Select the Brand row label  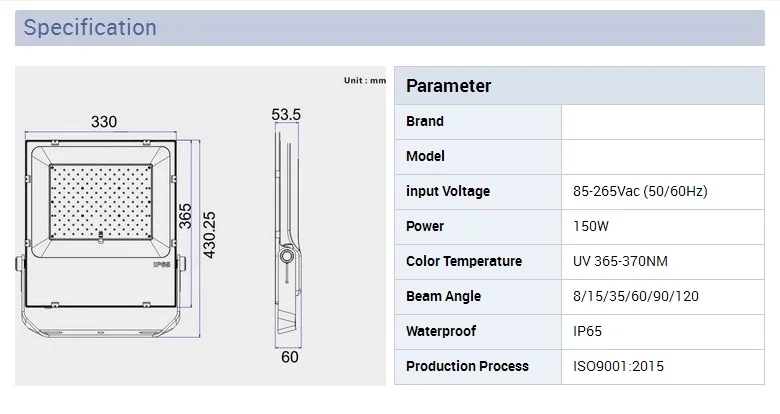point(424,121)
